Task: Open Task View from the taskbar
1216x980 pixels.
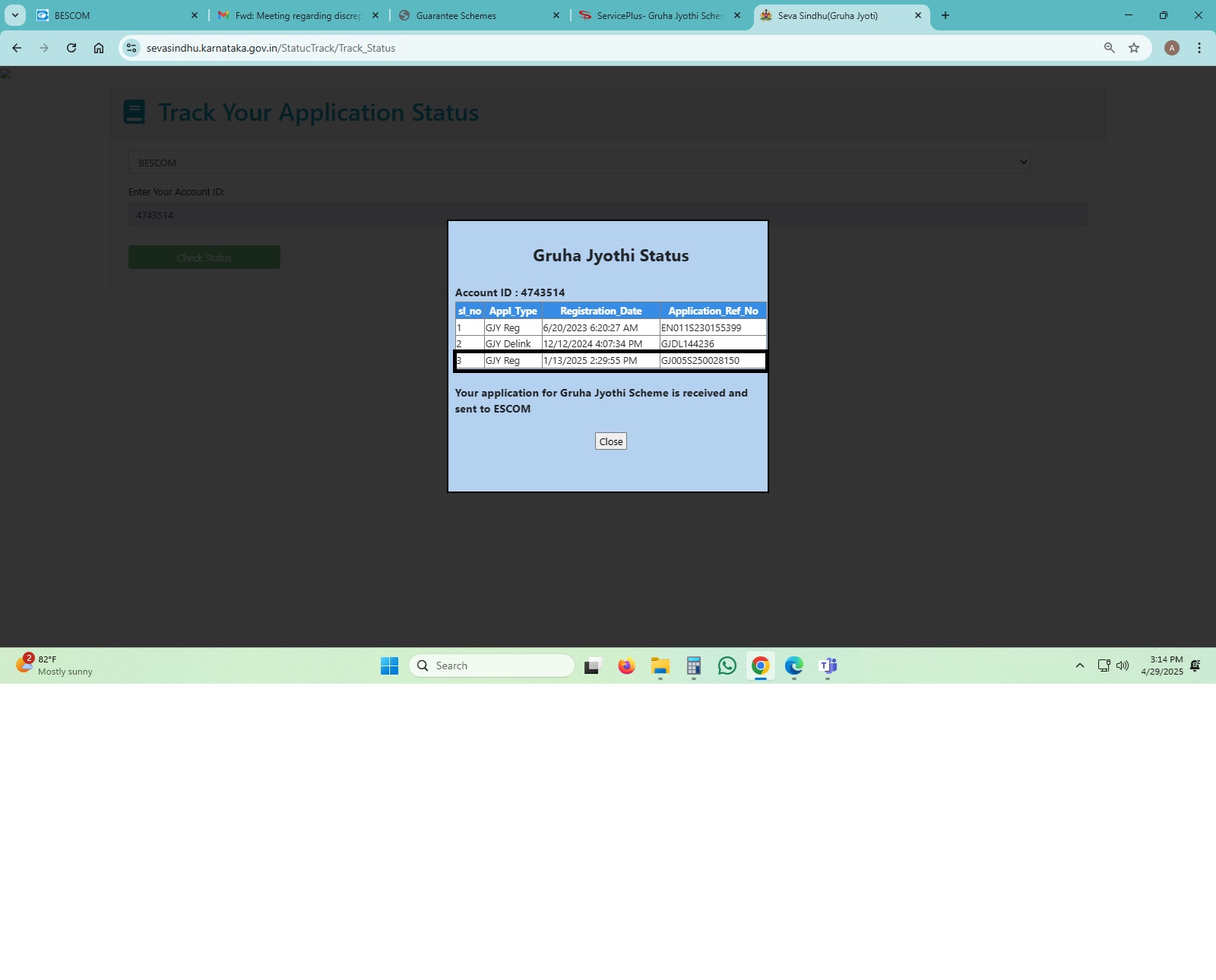Action: click(x=593, y=666)
